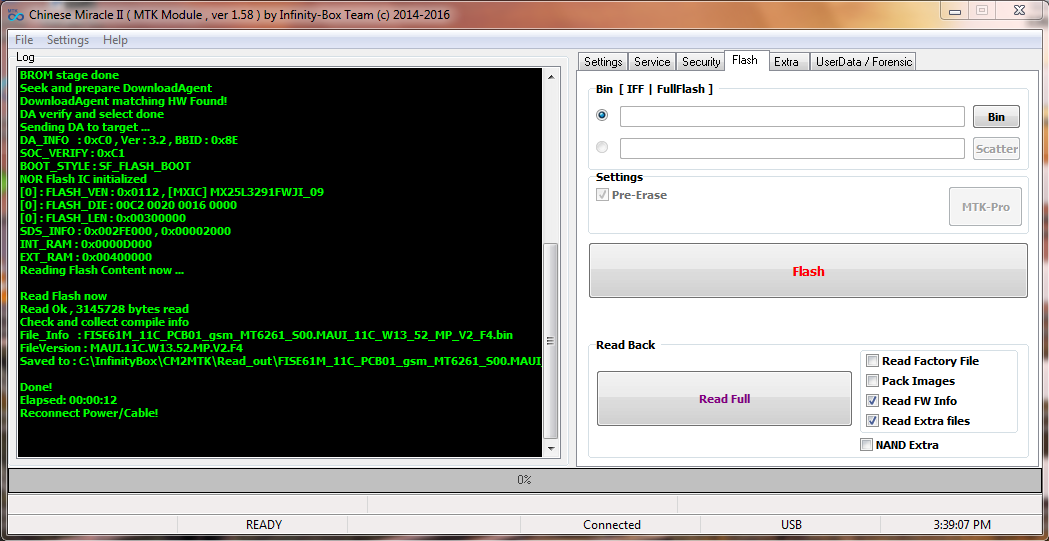This screenshot has width=1049, height=541.
Task: Switch to the Service tab
Action: pyautogui.click(x=652, y=62)
